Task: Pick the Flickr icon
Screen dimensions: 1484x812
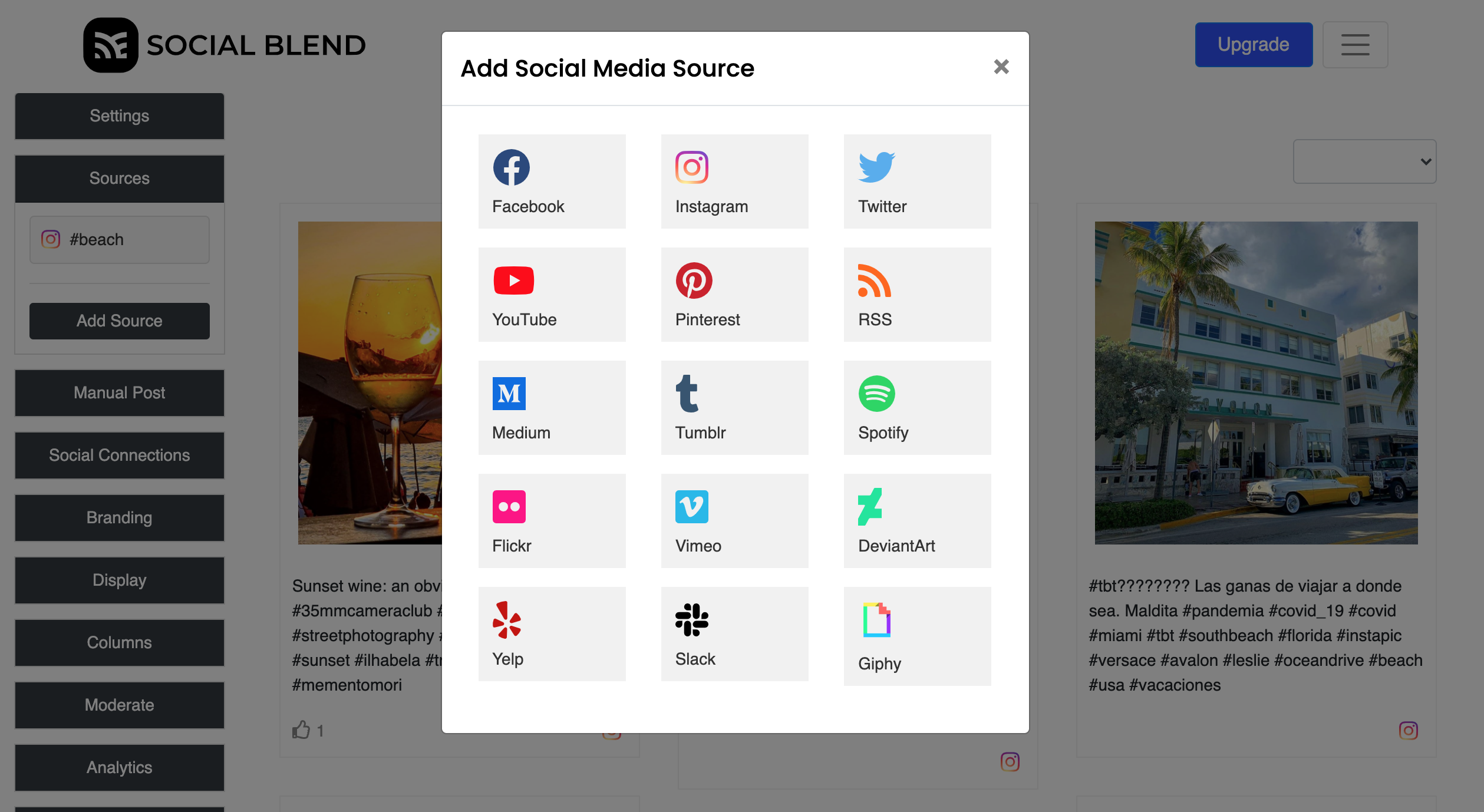Action: 509,507
